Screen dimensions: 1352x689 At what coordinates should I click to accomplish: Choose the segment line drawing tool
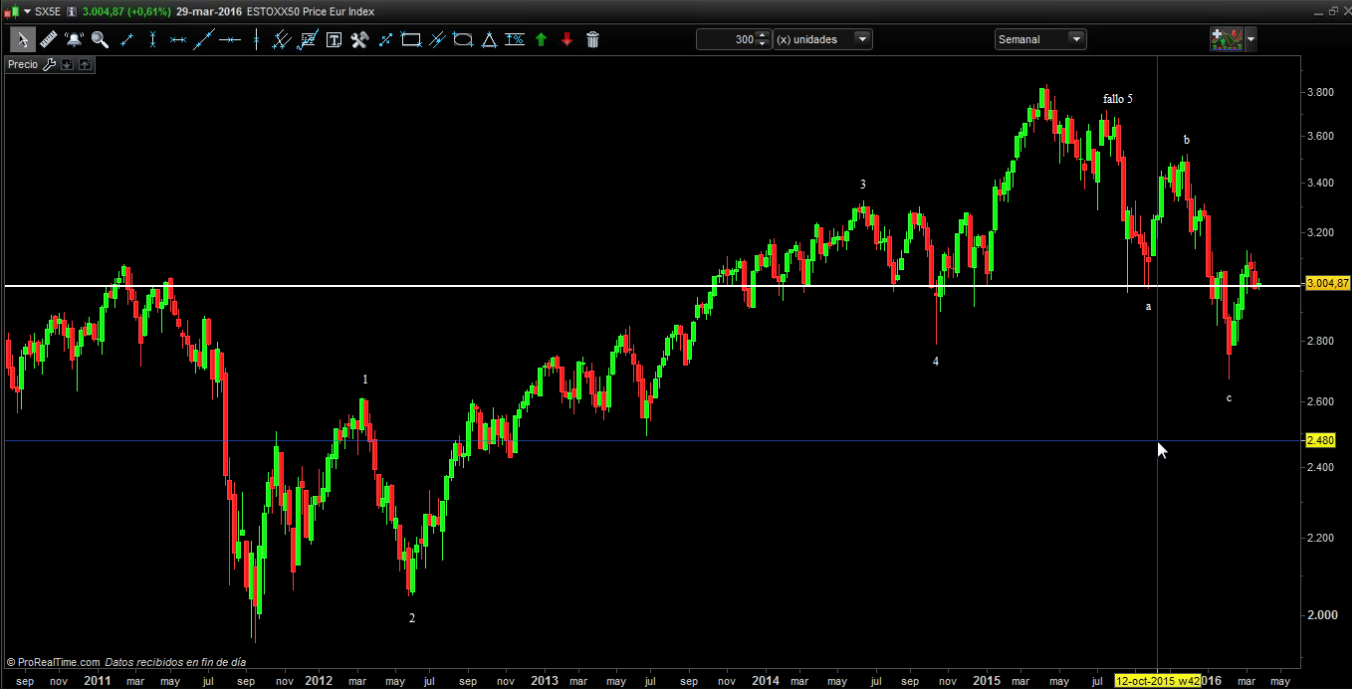[x=127, y=39]
